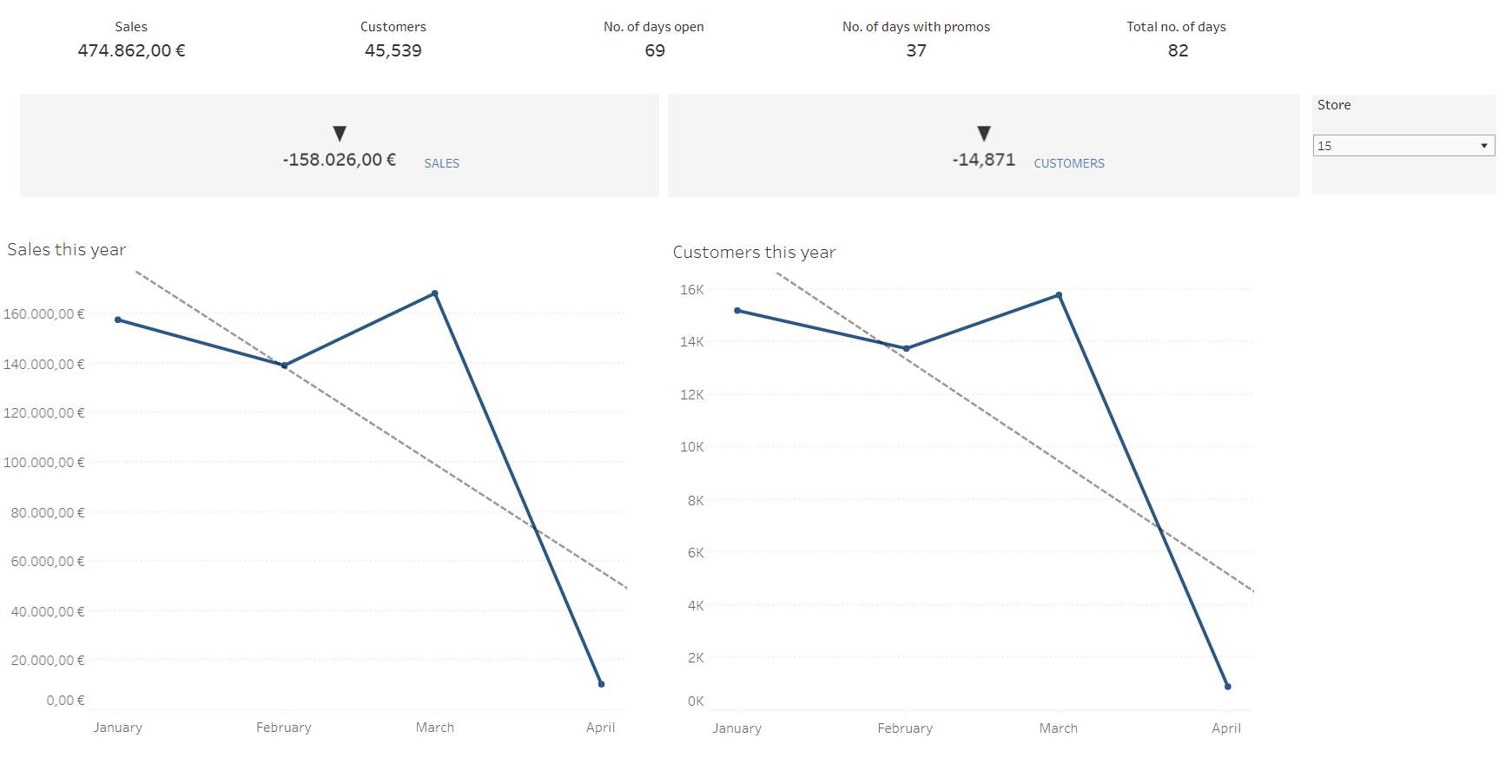Click the April data point in Sales this year
The height and width of the screenshot is (784, 1512).
(x=600, y=685)
